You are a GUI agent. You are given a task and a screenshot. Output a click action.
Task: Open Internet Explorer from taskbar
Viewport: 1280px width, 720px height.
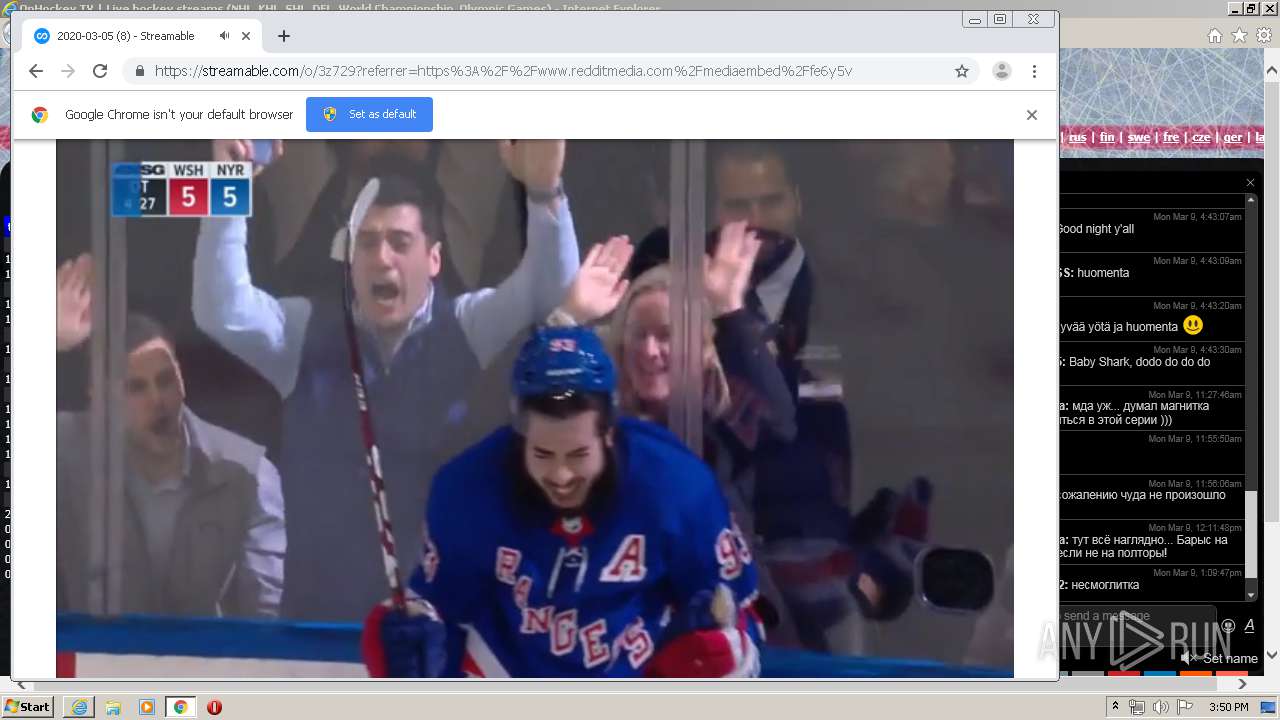coord(79,707)
